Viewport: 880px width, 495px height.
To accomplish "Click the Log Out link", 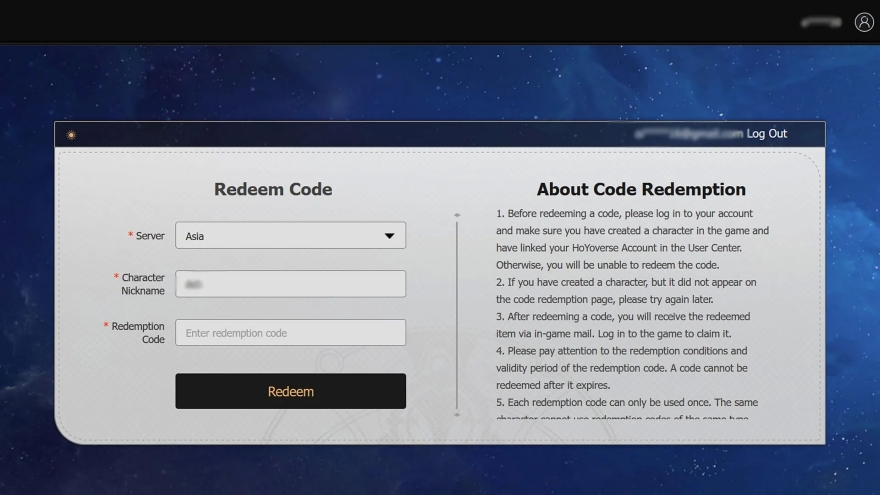I will point(767,134).
